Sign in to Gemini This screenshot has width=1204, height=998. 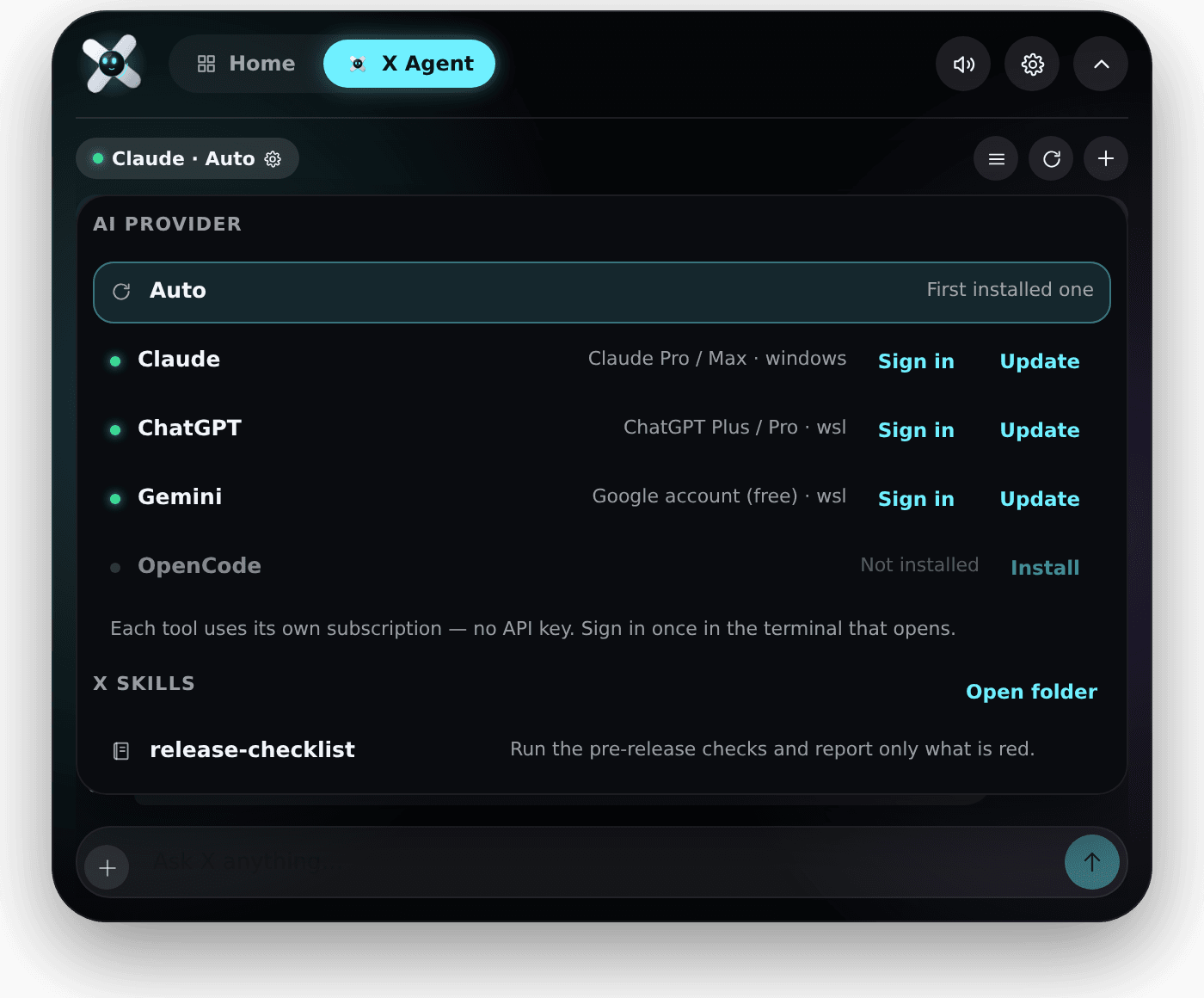click(916, 499)
